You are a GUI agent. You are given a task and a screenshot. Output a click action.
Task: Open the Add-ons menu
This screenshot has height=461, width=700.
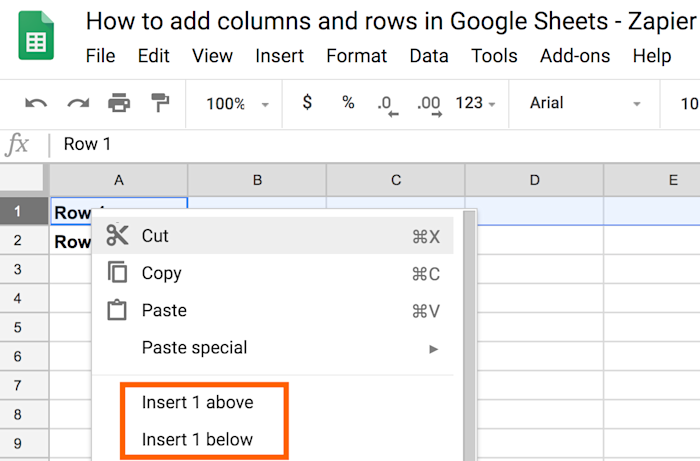point(575,56)
